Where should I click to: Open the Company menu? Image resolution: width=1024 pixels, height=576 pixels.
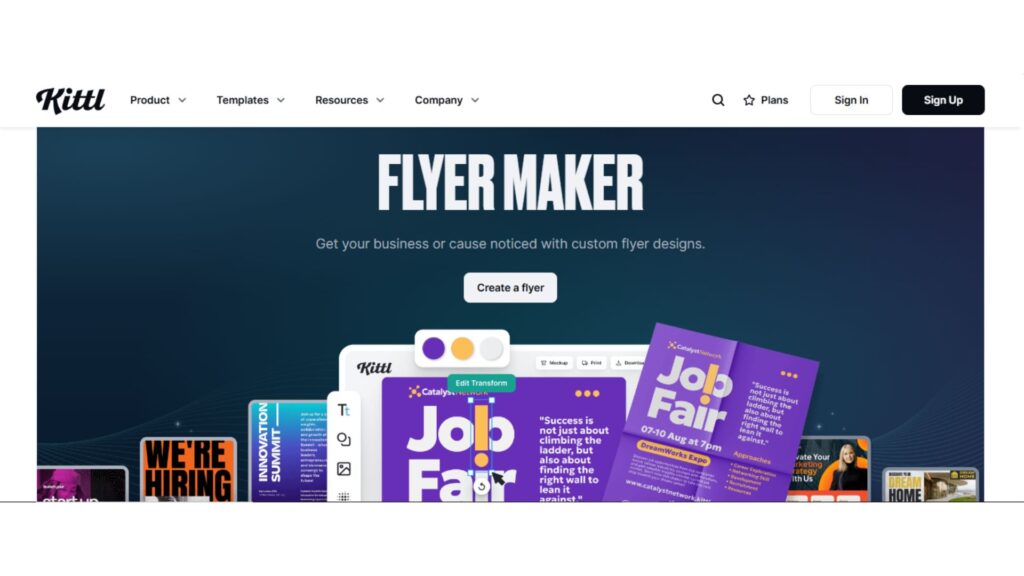click(x=447, y=100)
